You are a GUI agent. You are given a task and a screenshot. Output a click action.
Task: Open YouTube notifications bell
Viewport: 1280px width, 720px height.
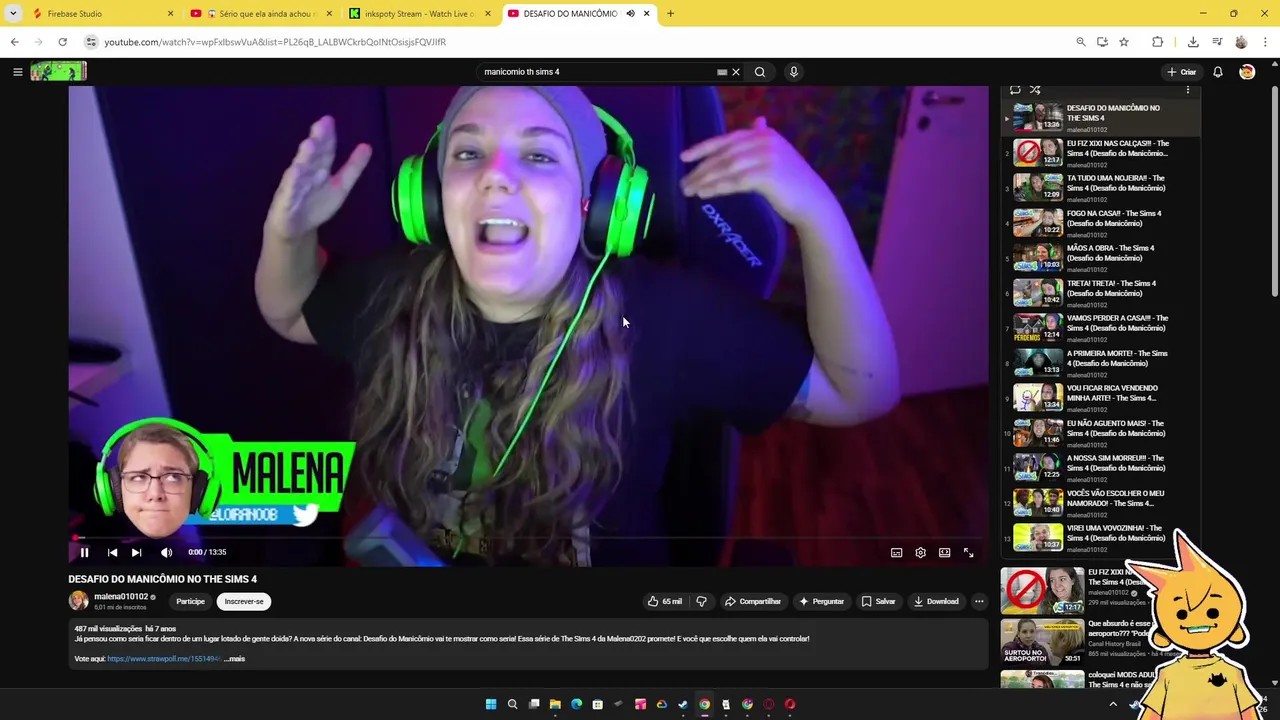tap(1218, 72)
